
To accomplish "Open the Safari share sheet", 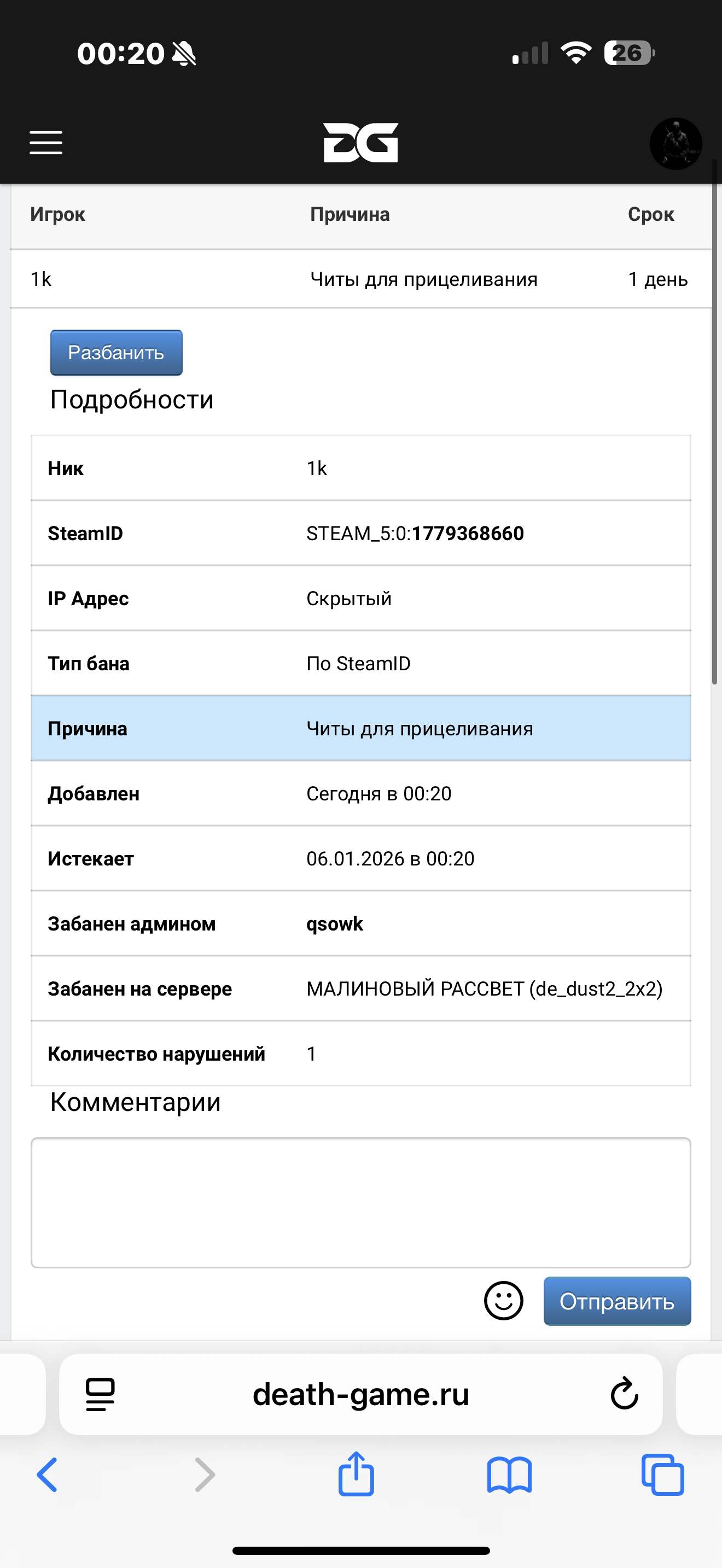I will (356, 1473).
